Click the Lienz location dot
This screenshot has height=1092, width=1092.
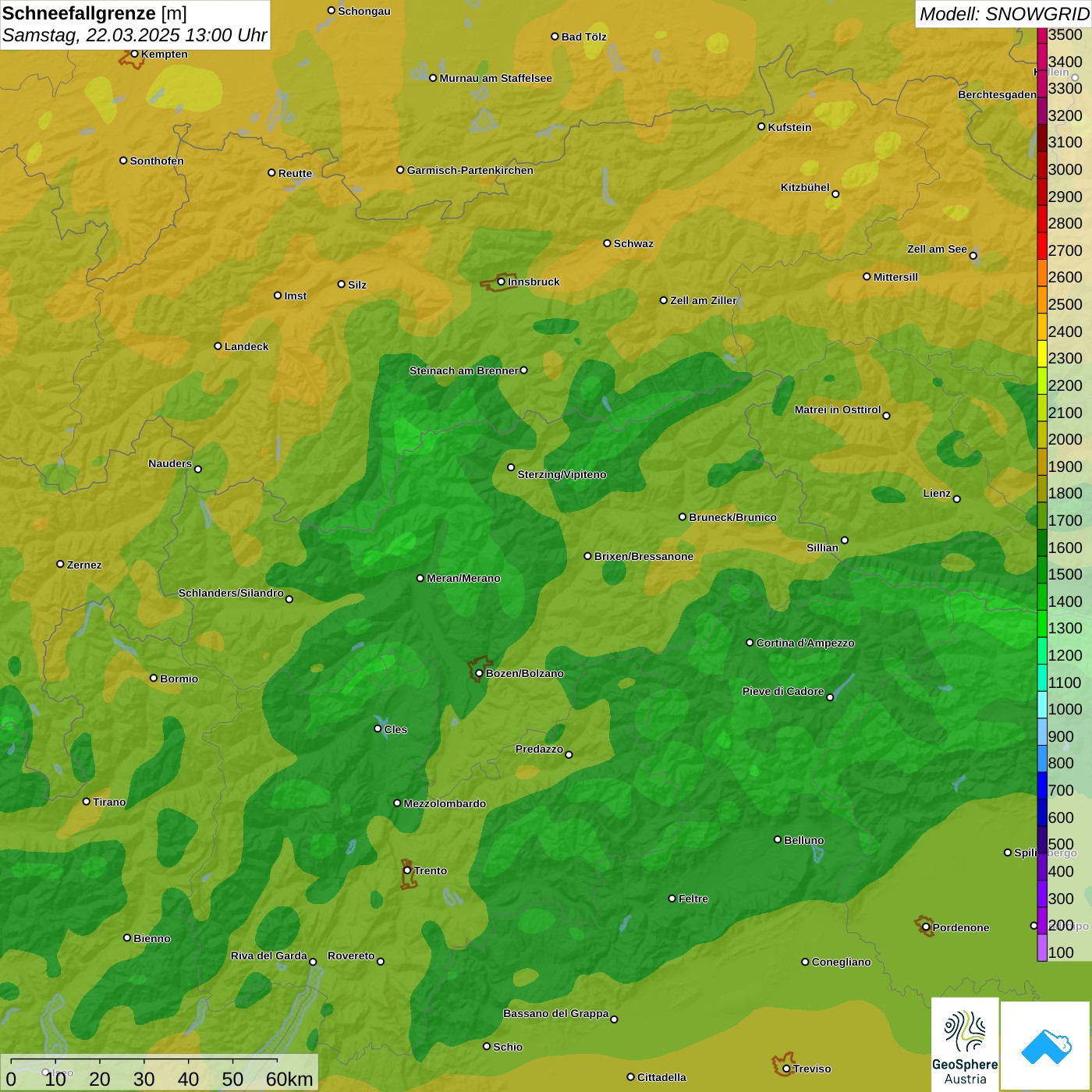click(957, 498)
